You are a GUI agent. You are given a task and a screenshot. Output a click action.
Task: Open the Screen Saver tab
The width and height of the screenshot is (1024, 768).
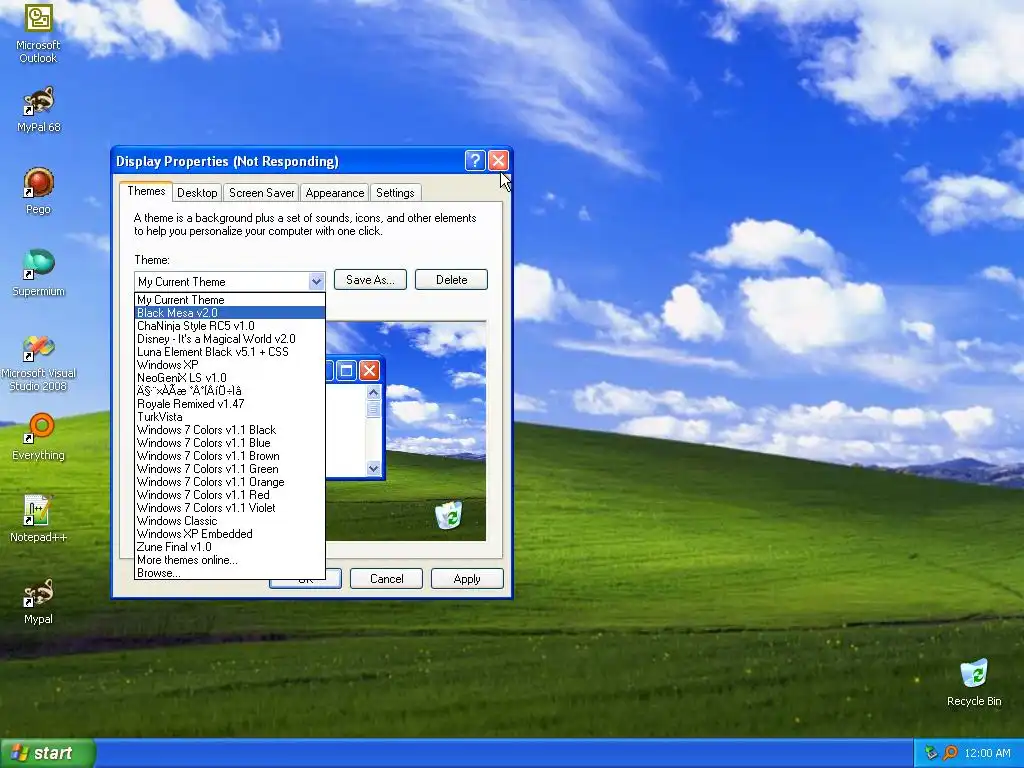[x=261, y=193]
